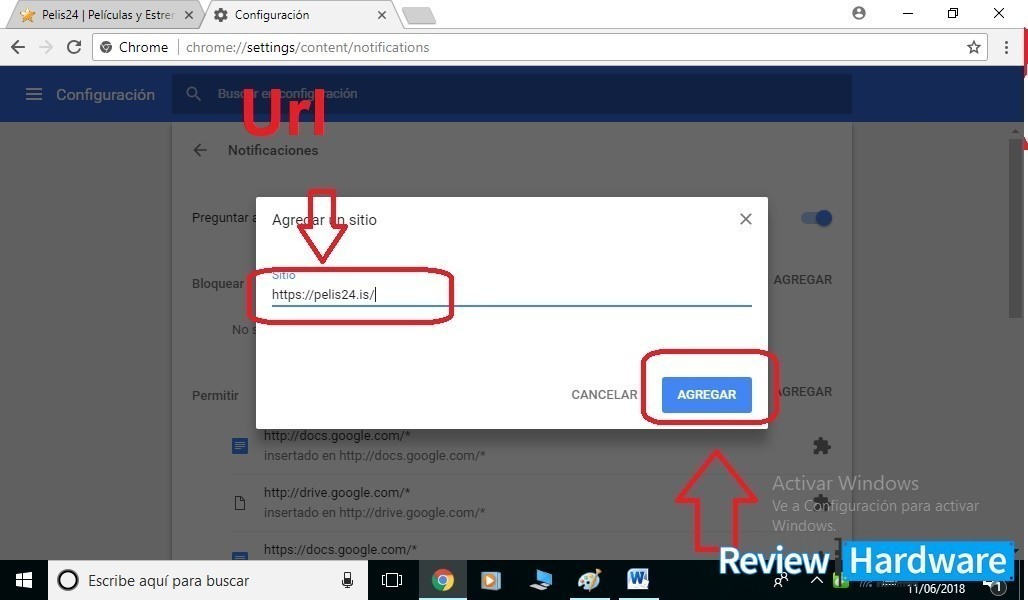The image size is (1028, 600).
Task: Close the Pelis24 tab
Action: 189,14
